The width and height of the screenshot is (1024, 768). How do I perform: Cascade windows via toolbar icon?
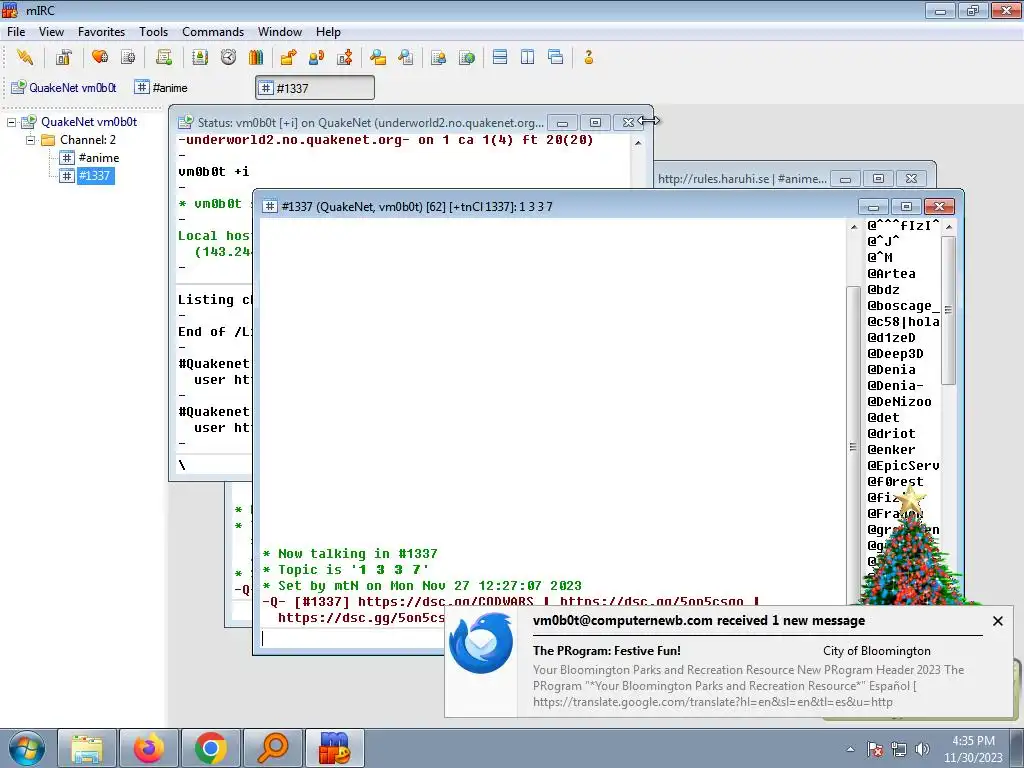556,57
